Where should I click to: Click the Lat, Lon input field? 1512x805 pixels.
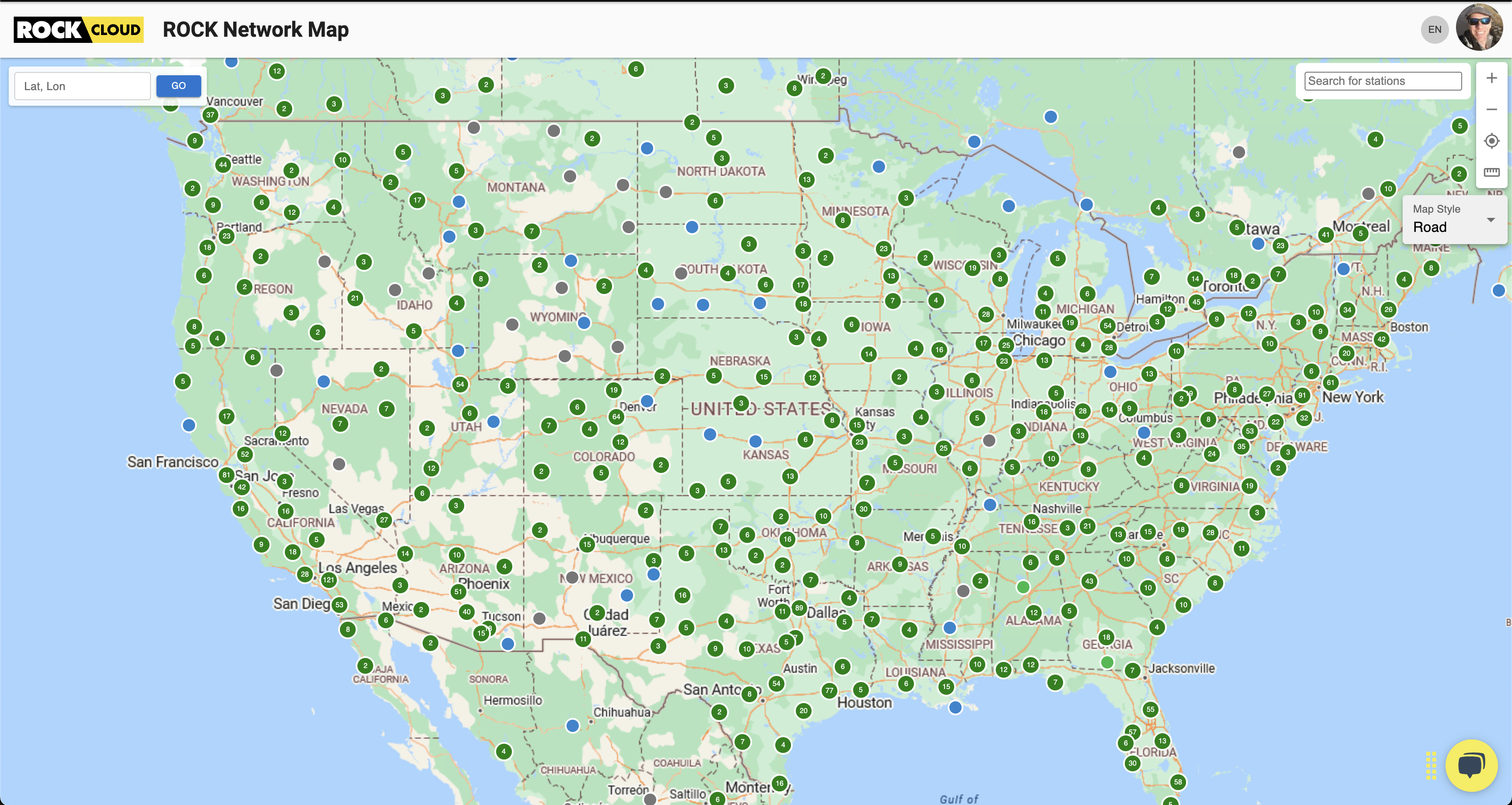tap(82, 86)
